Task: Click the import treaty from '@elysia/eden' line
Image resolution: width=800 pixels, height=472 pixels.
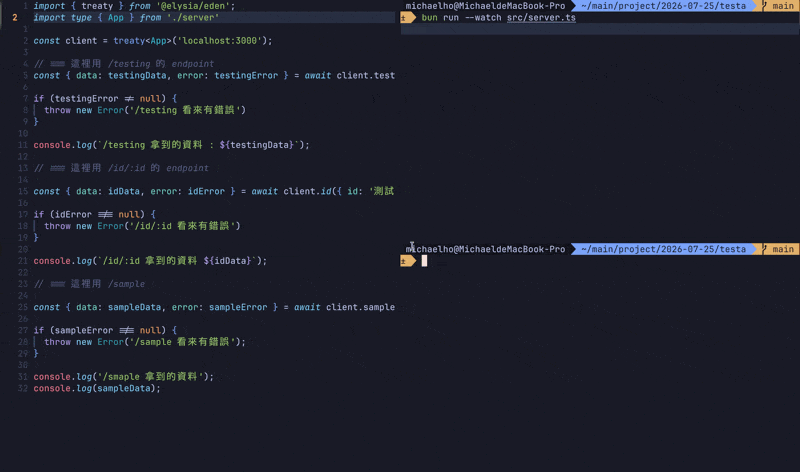Action: (x=134, y=6)
